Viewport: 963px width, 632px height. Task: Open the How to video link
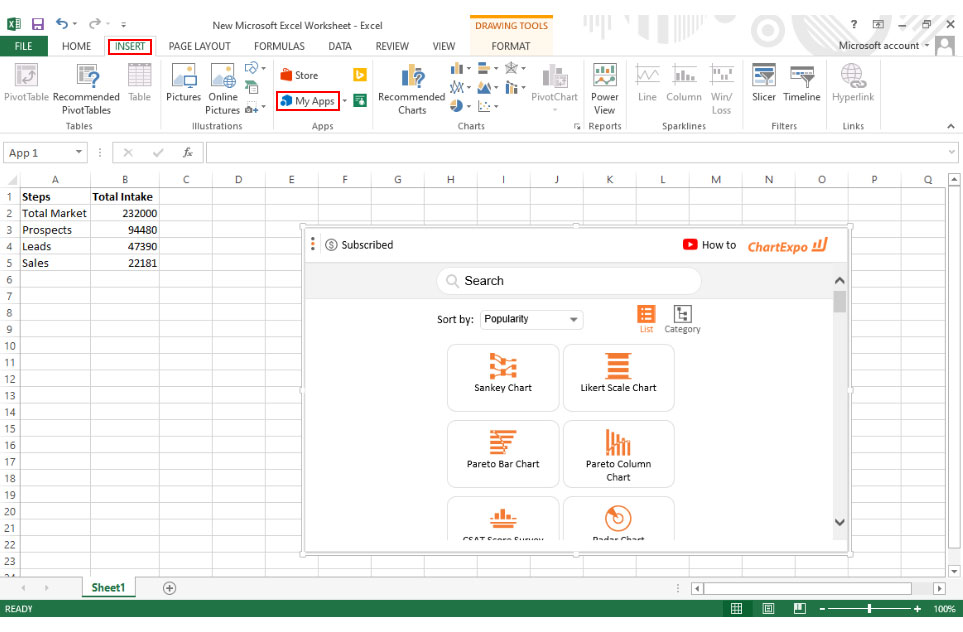[x=709, y=244]
